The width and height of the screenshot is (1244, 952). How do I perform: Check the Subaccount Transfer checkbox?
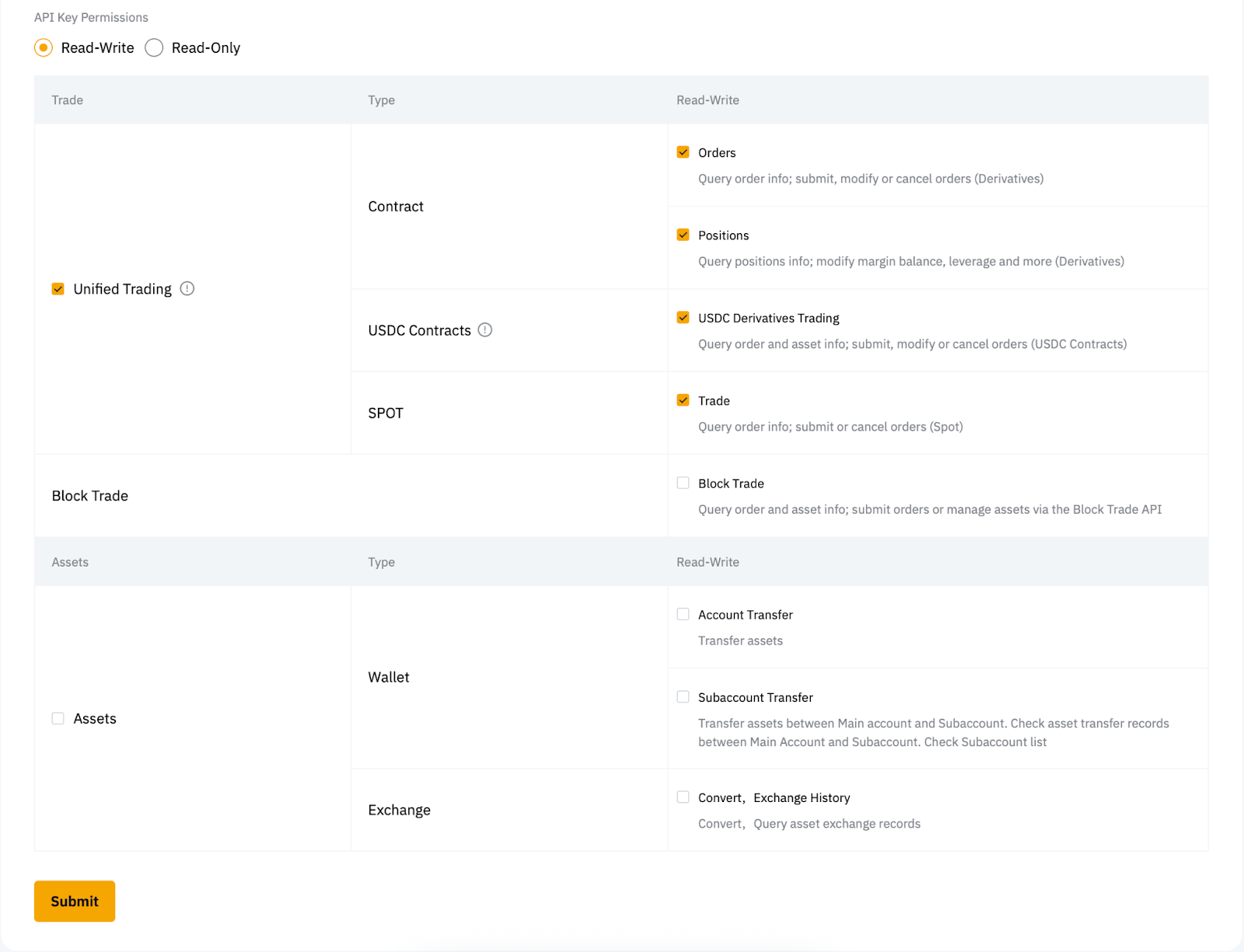click(683, 697)
